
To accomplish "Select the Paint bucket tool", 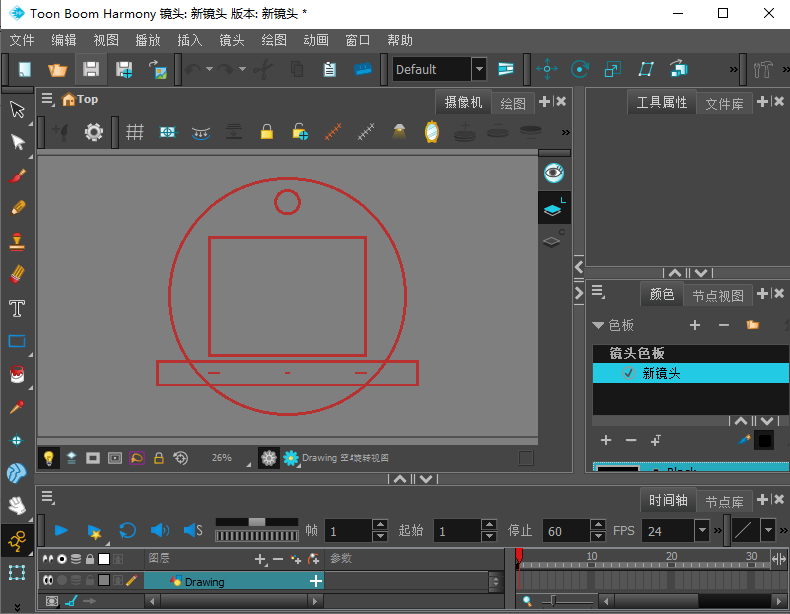I will tap(17, 374).
